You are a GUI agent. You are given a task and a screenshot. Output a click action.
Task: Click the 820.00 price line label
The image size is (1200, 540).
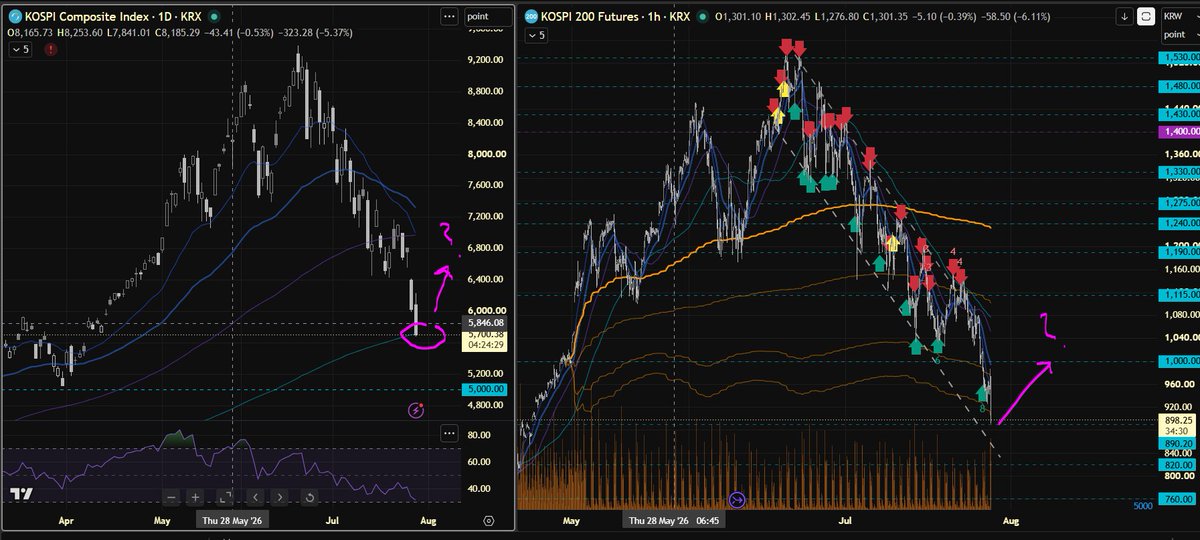(1178, 464)
